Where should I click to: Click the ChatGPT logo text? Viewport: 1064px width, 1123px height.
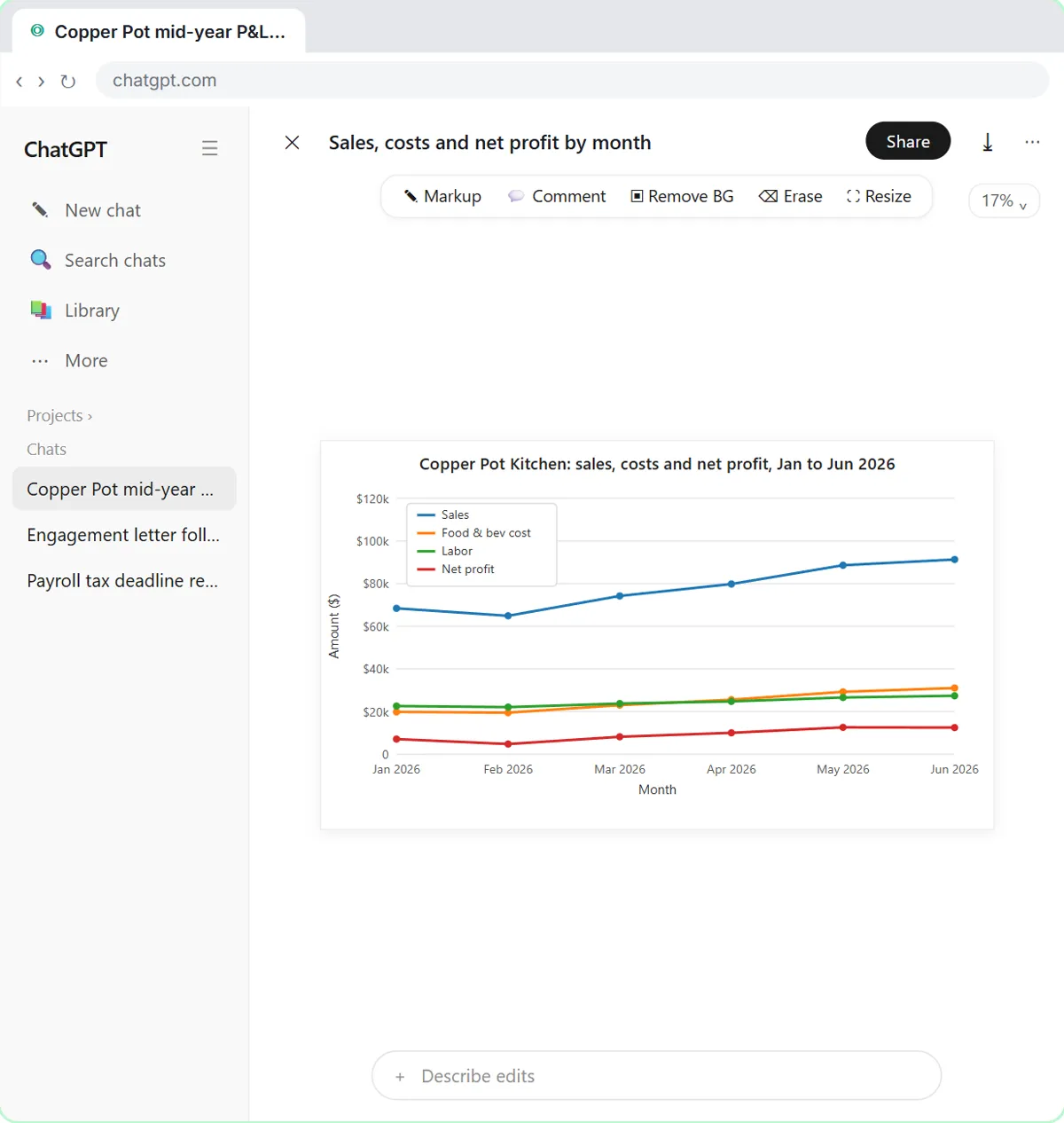[x=66, y=149]
